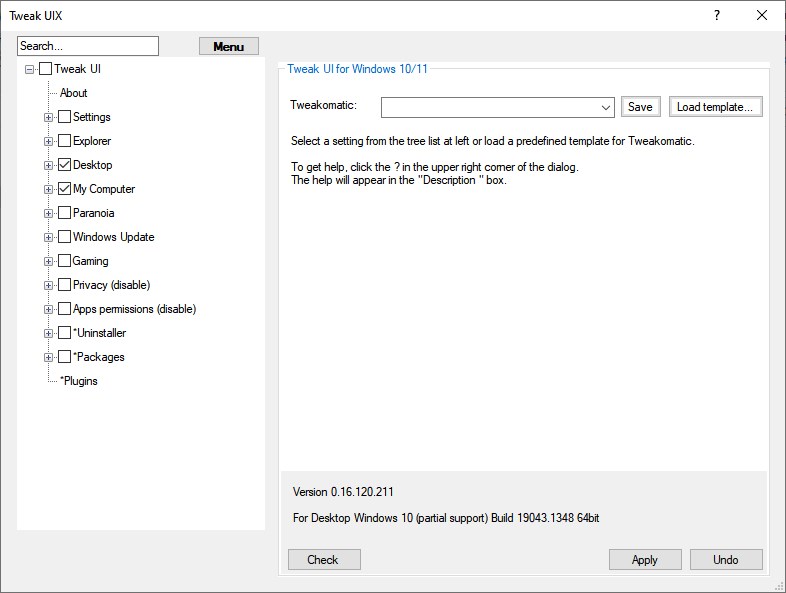Uncheck the My Computer checkbox
This screenshot has height=593, width=786.
point(64,189)
